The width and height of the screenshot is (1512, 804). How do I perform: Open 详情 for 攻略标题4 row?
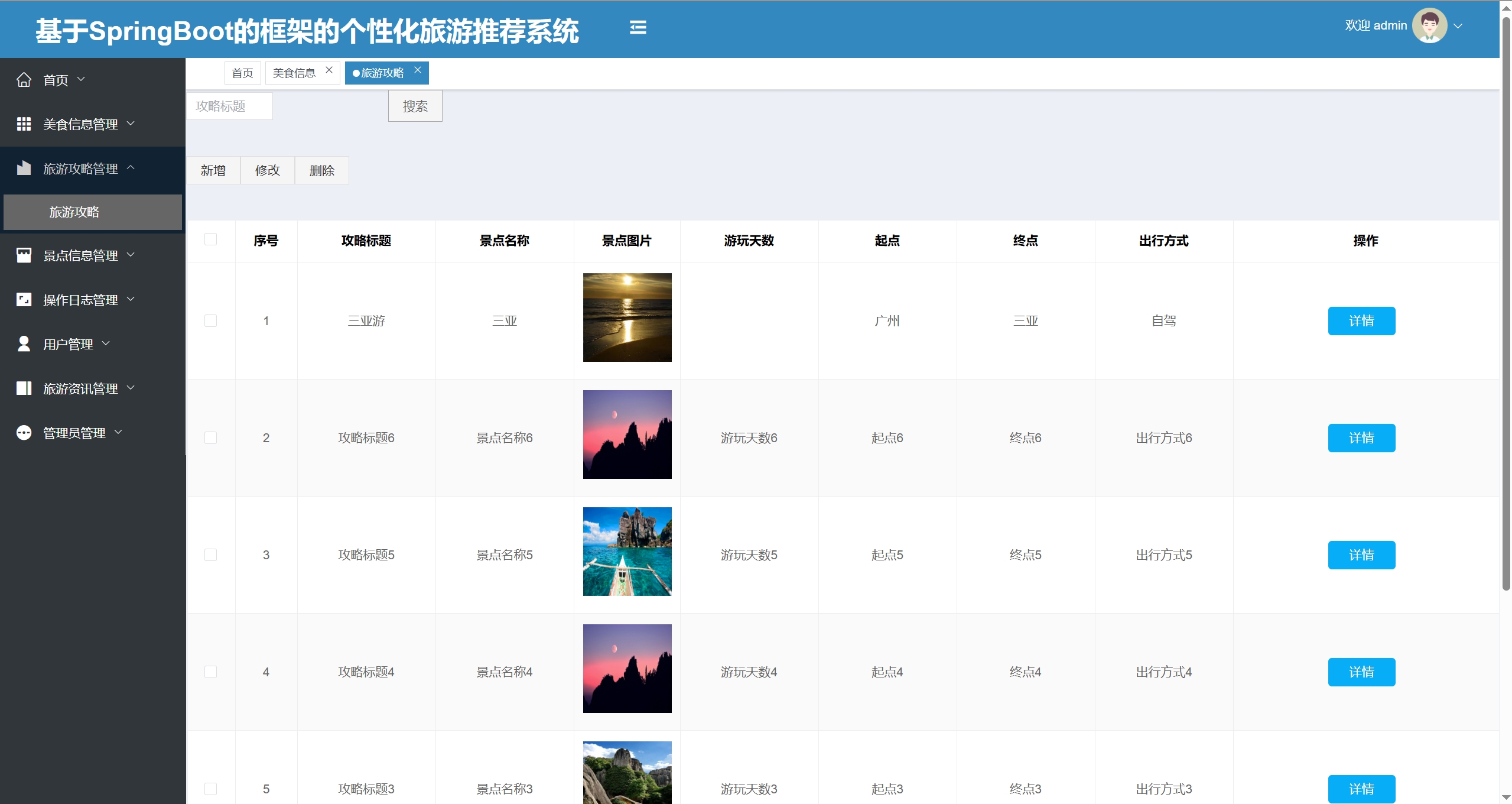[x=1361, y=672]
